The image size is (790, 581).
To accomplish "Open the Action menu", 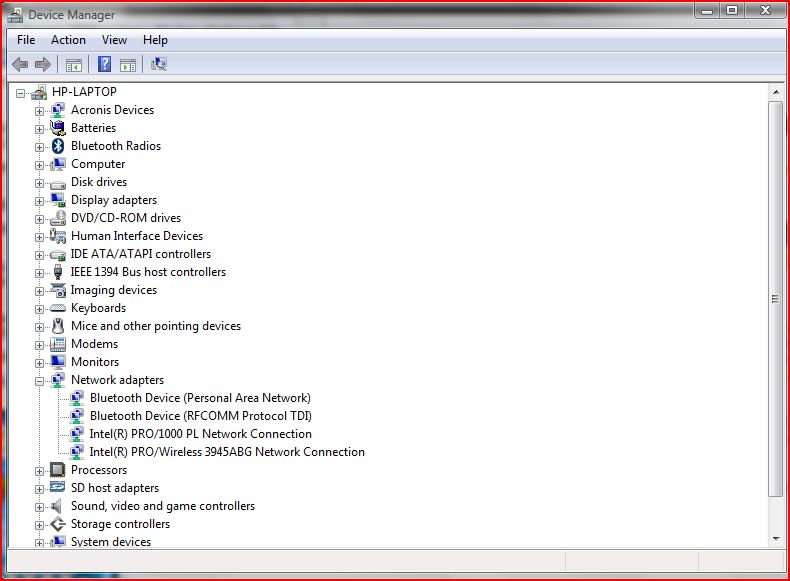I will (x=68, y=40).
